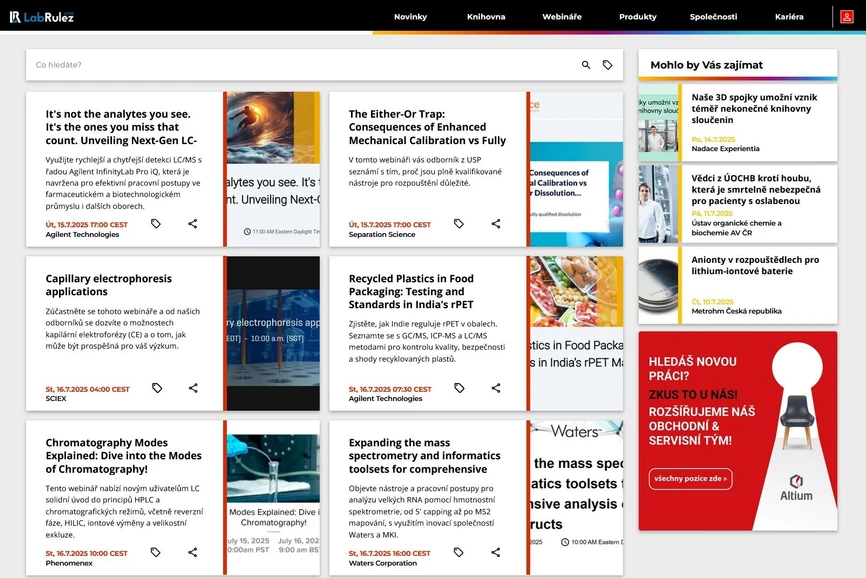Open 'Capillary electrophoresis applications' title
The image size is (866, 578).
point(108,285)
